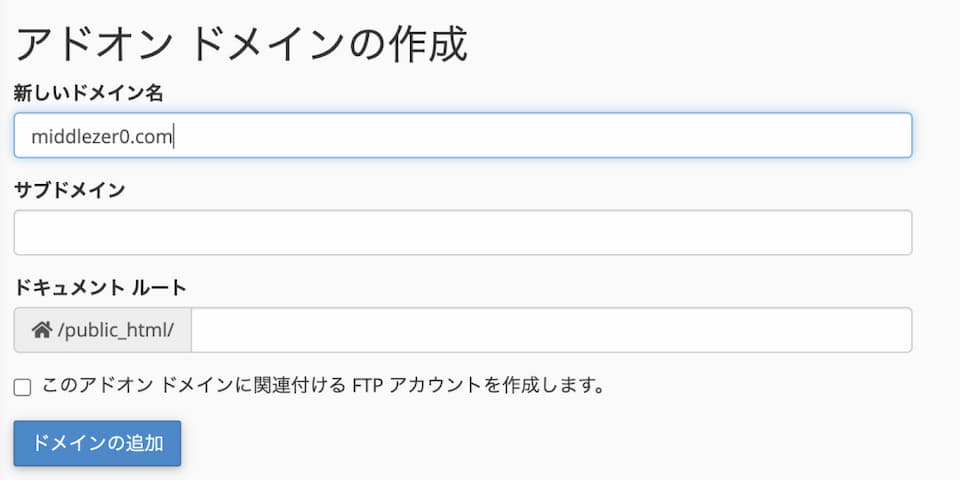Image resolution: width=960 pixels, height=480 pixels.
Task: Click the word FTP in the checkbox description
Action: click(367, 386)
